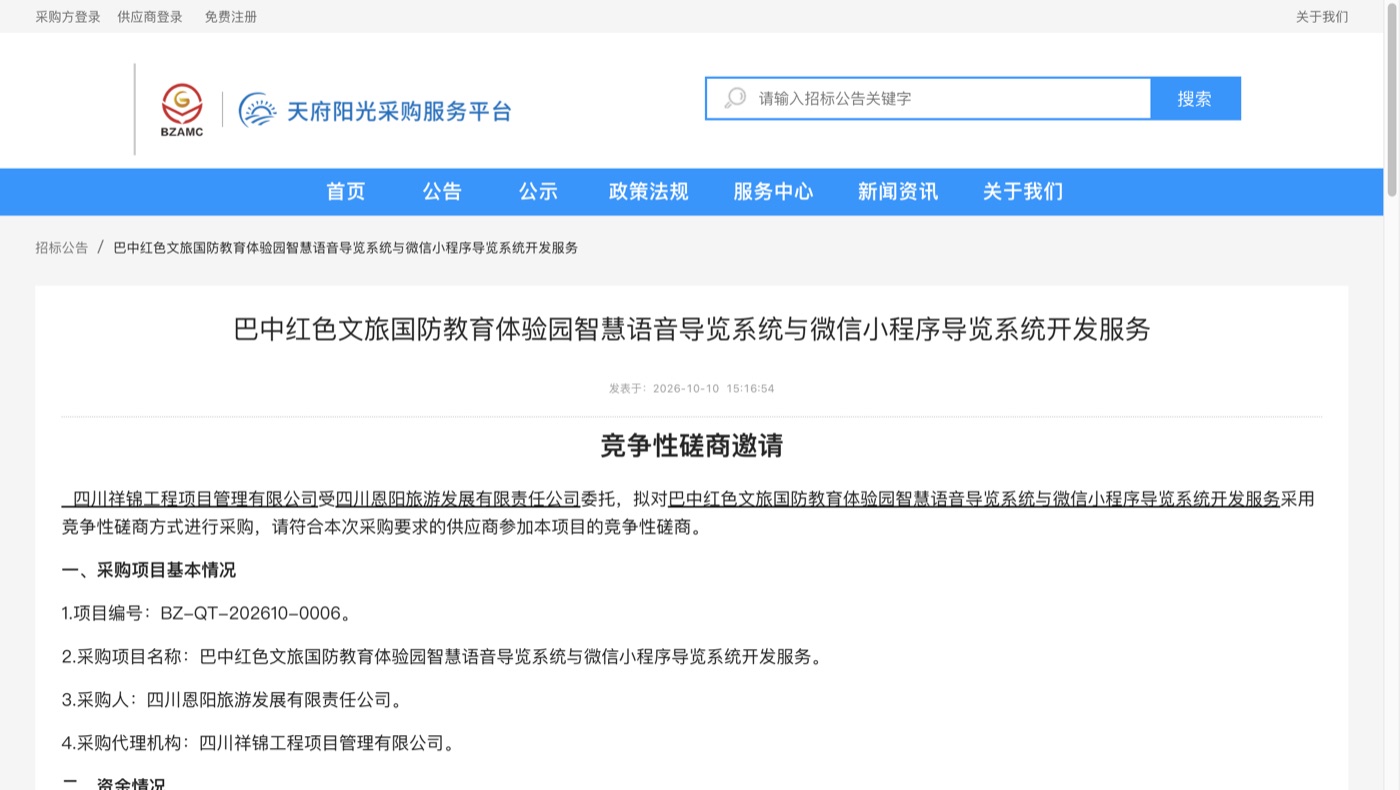Open the 采购方登录 link
The height and width of the screenshot is (790, 1400).
tap(68, 16)
